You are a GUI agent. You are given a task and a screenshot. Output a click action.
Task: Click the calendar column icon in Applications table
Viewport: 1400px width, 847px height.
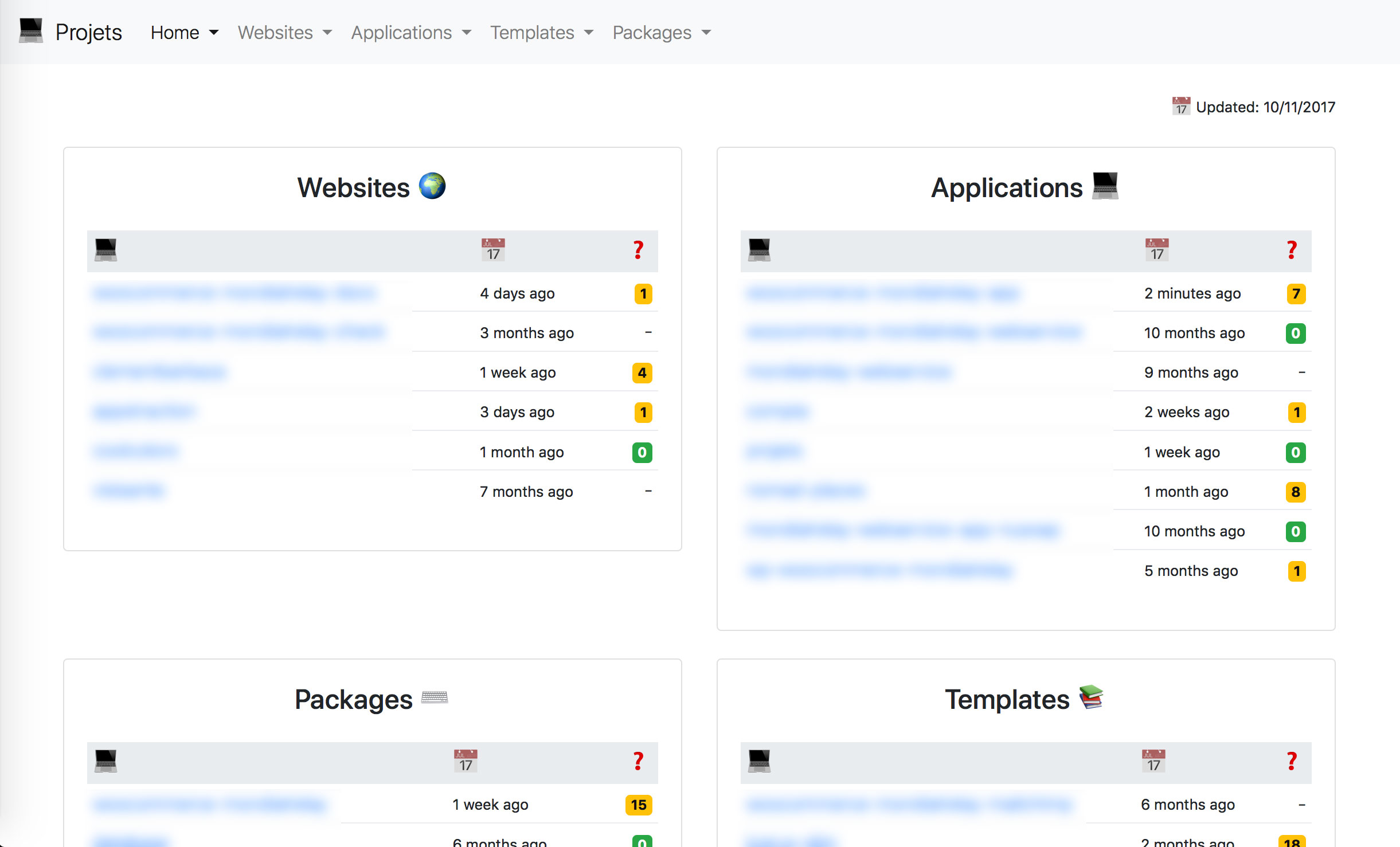[1156, 250]
